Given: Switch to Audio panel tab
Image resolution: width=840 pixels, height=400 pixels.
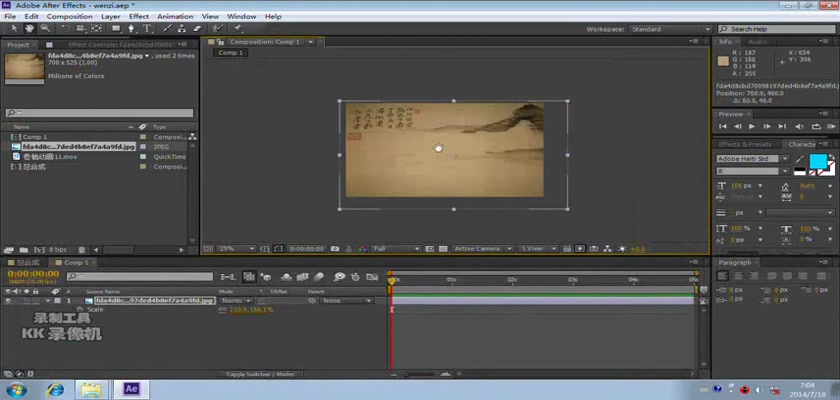Looking at the screenshot, I should (757, 42).
